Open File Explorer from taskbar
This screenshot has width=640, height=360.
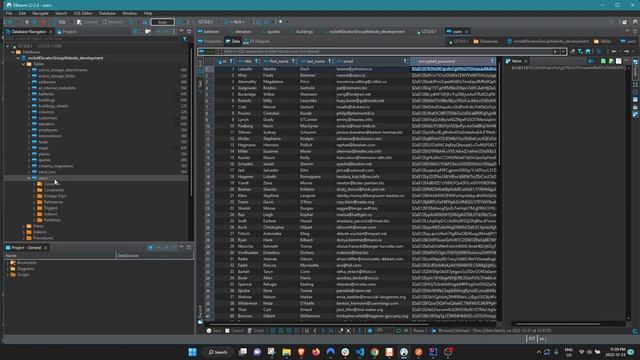[287, 352]
